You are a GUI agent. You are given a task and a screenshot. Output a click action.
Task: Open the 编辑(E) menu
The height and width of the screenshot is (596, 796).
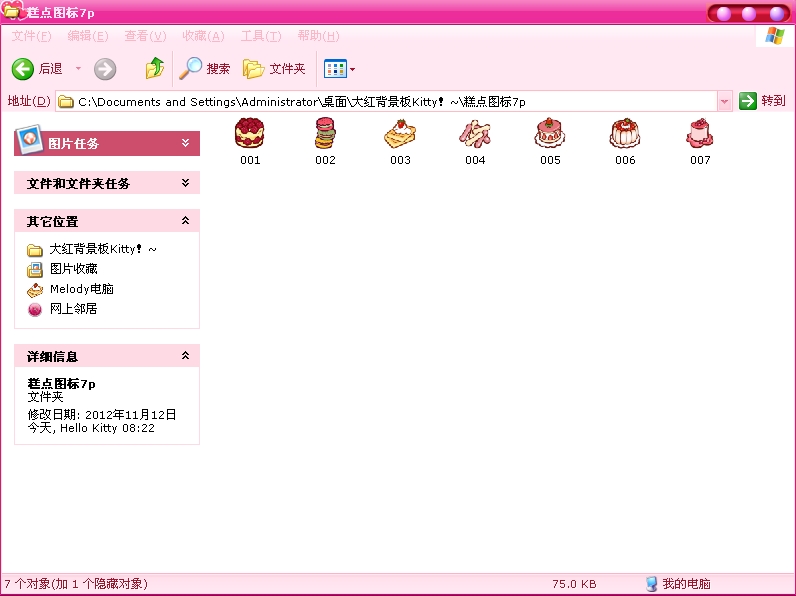click(x=88, y=36)
